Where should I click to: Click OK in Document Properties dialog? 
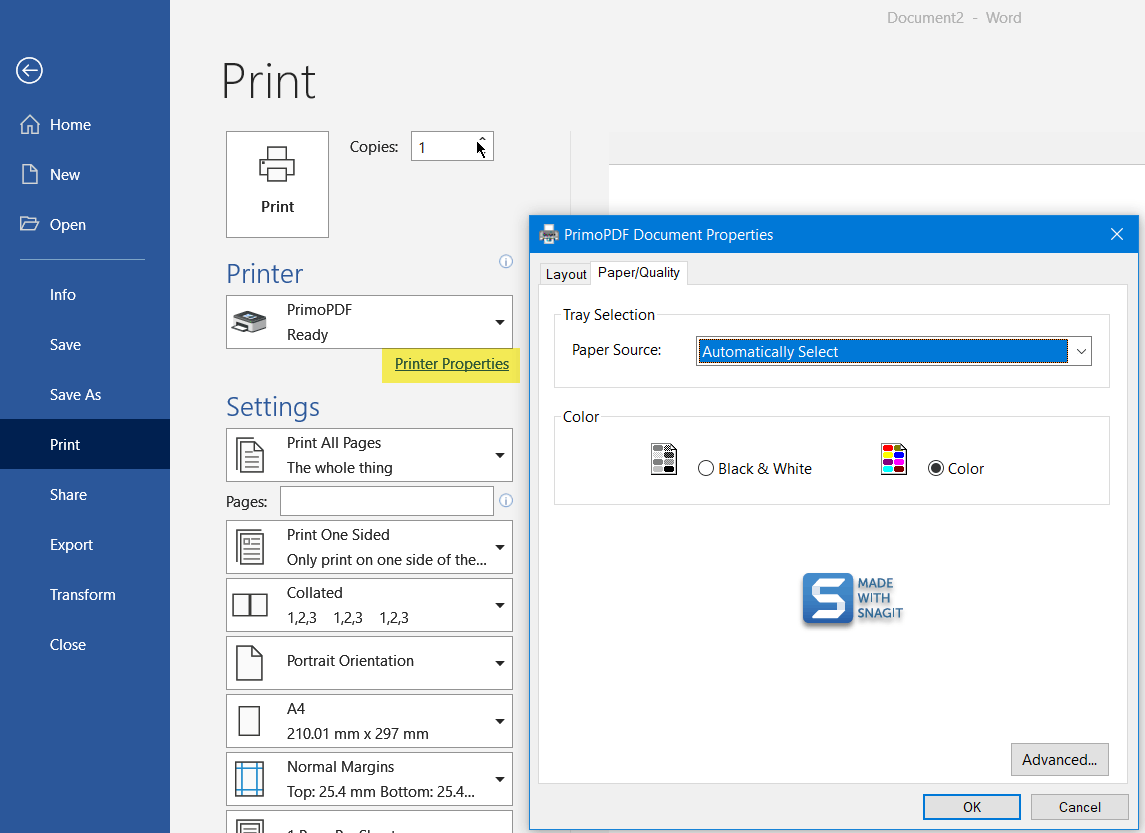[972, 807]
